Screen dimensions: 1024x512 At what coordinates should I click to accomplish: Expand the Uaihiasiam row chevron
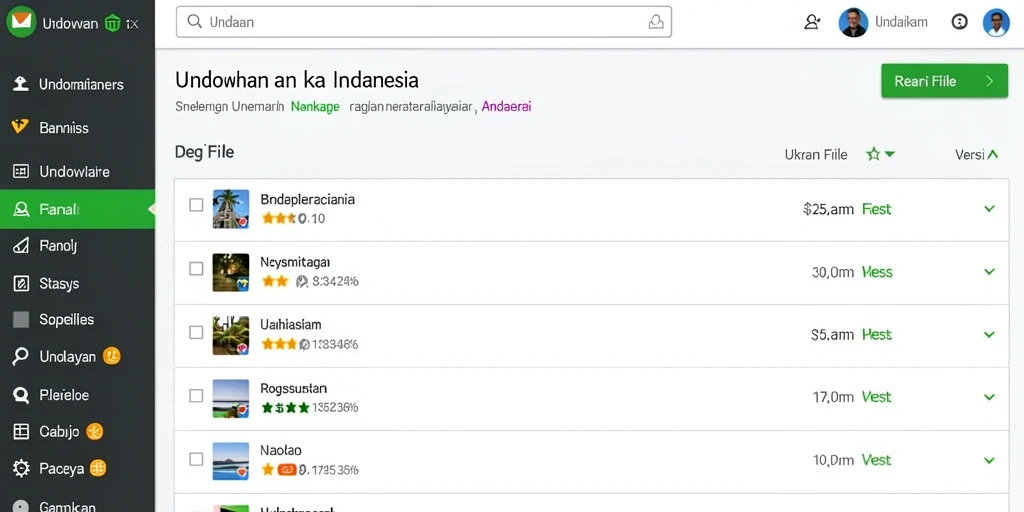click(x=989, y=334)
